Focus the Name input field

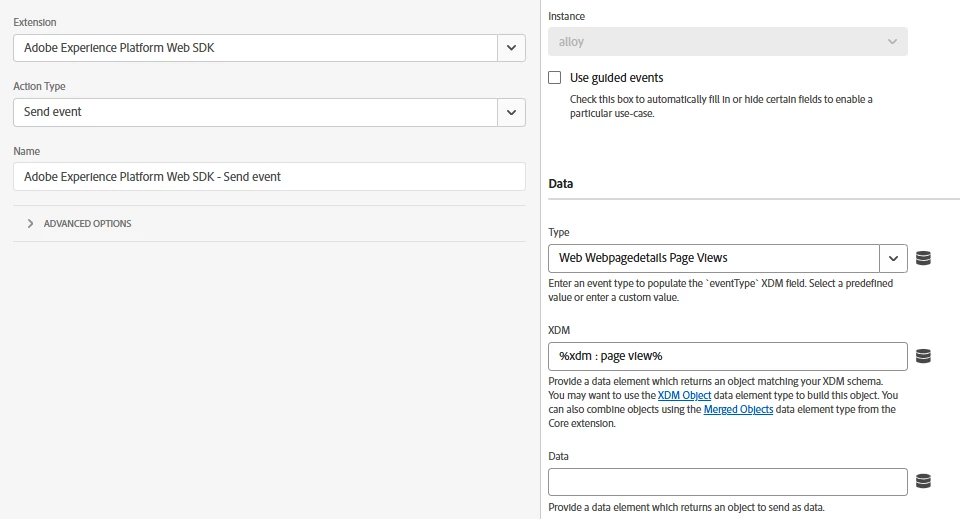pos(269,177)
